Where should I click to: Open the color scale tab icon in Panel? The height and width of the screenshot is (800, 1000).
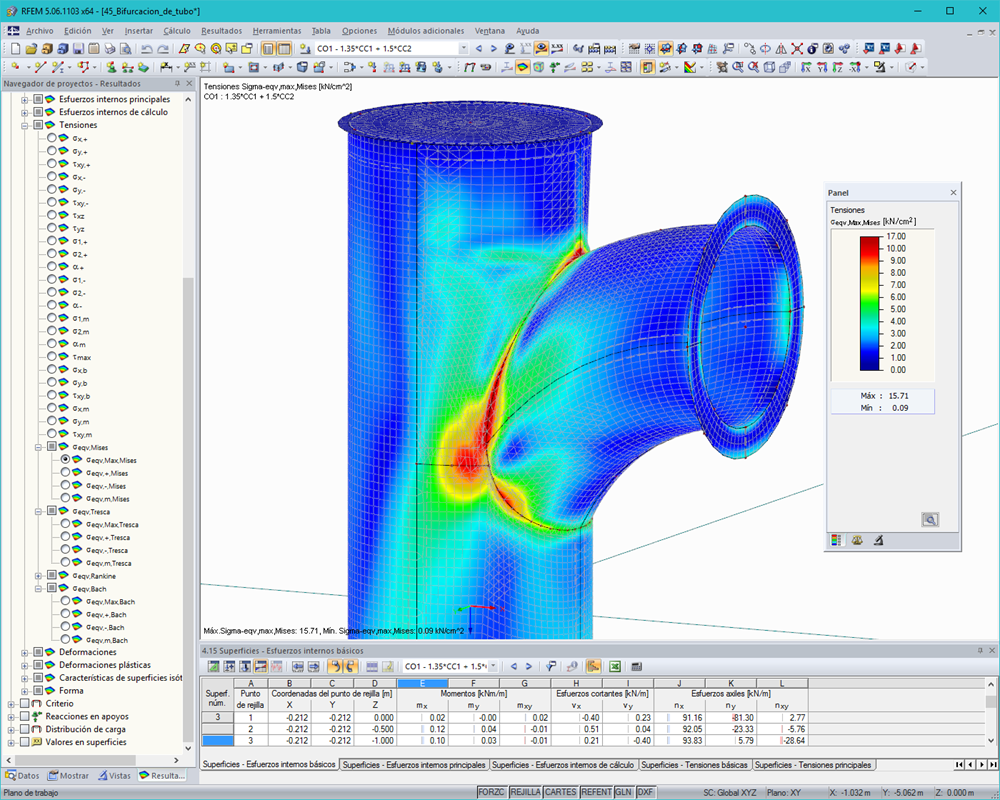[836, 540]
